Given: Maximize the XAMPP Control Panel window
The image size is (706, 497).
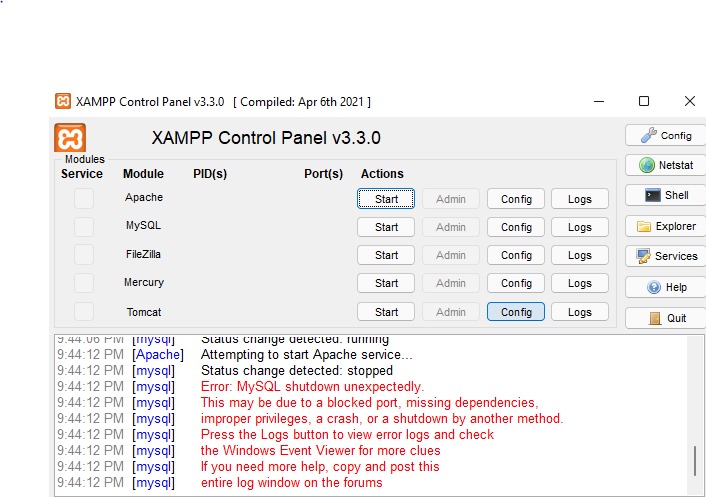Looking at the screenshot, I should [x=644, y=101].
